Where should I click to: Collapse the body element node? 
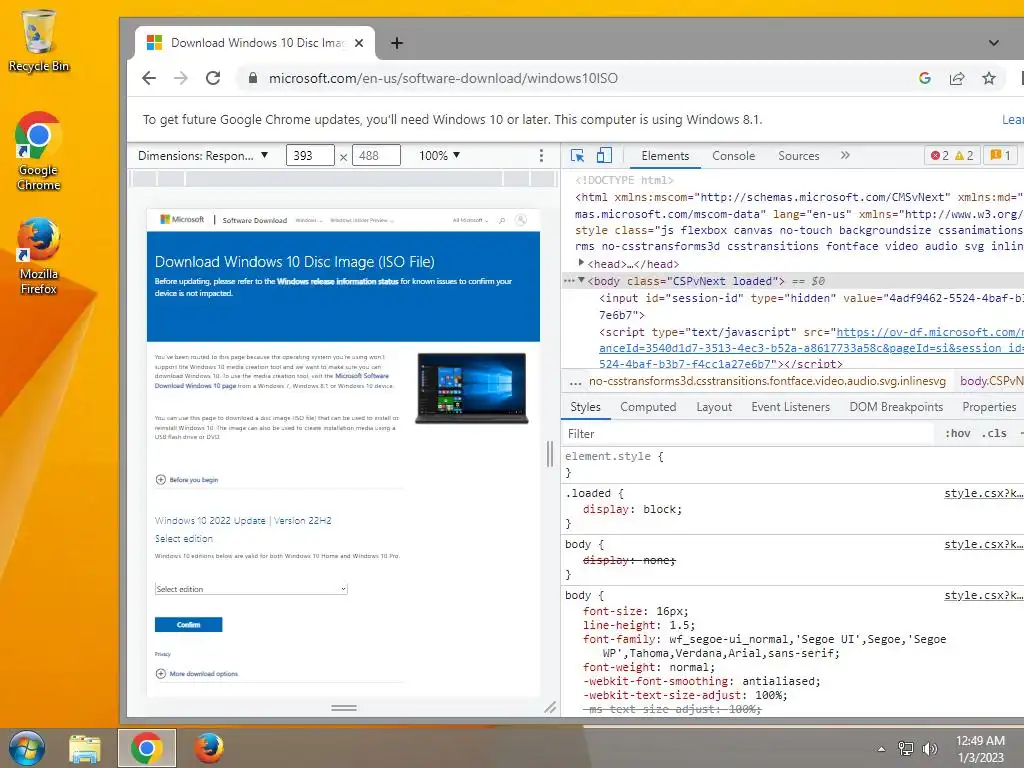(581, 281)
